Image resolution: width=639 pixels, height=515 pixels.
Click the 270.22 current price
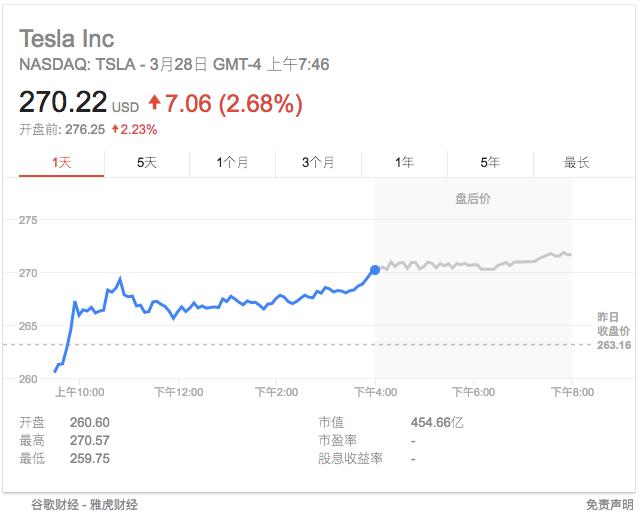pos(63,102)
